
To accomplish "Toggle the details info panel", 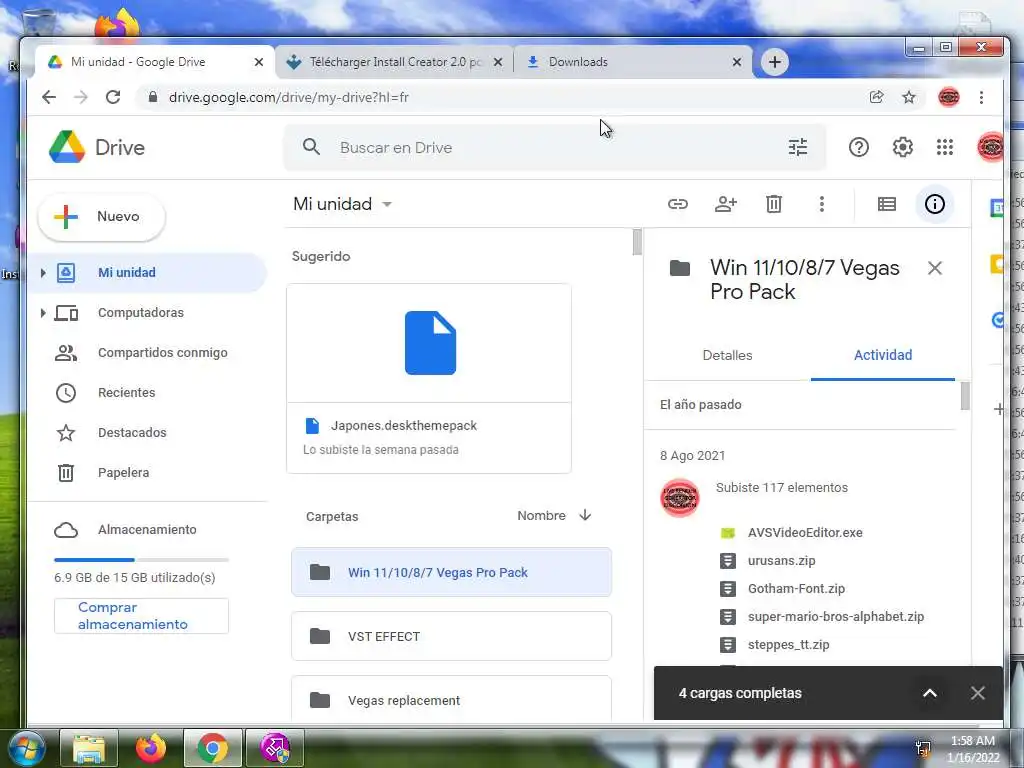I will (x=935, y=204).
